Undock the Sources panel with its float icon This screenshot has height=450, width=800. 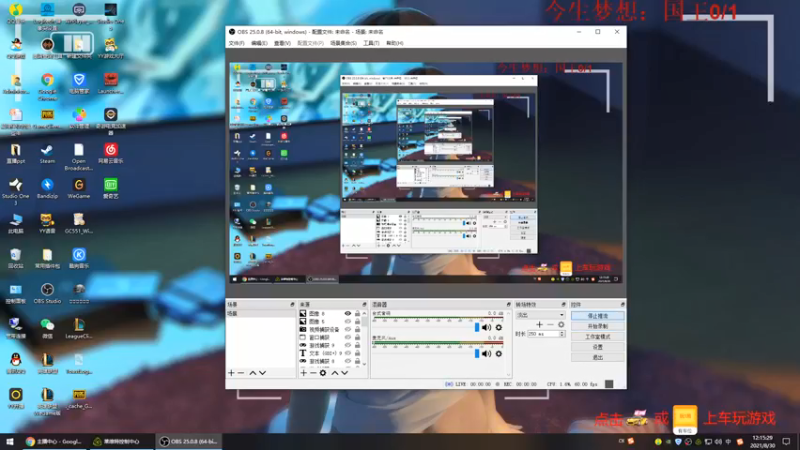pos(364,305)
